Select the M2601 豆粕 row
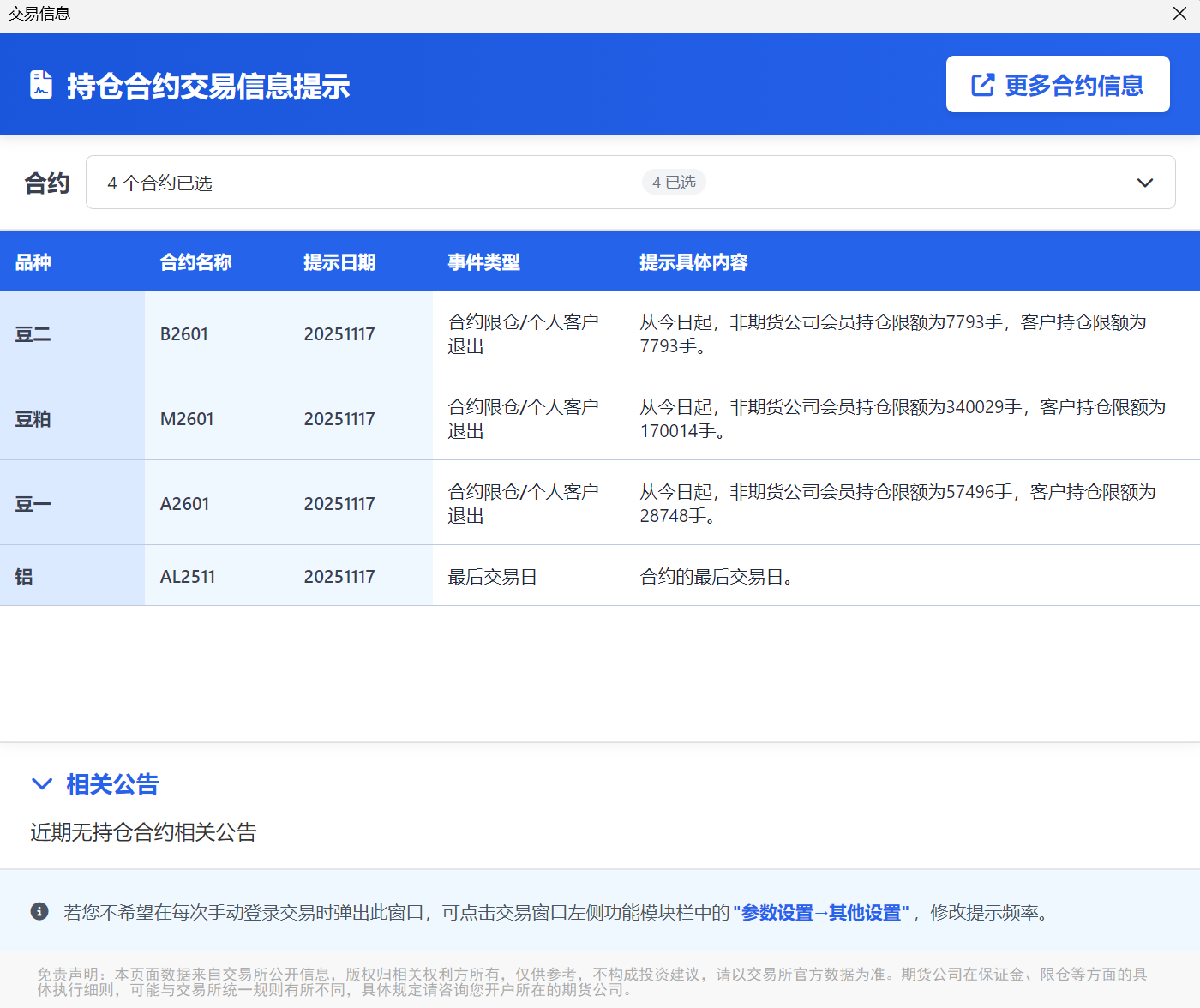The width and height of the screenshot is (1200, 1008). point(187,419)
